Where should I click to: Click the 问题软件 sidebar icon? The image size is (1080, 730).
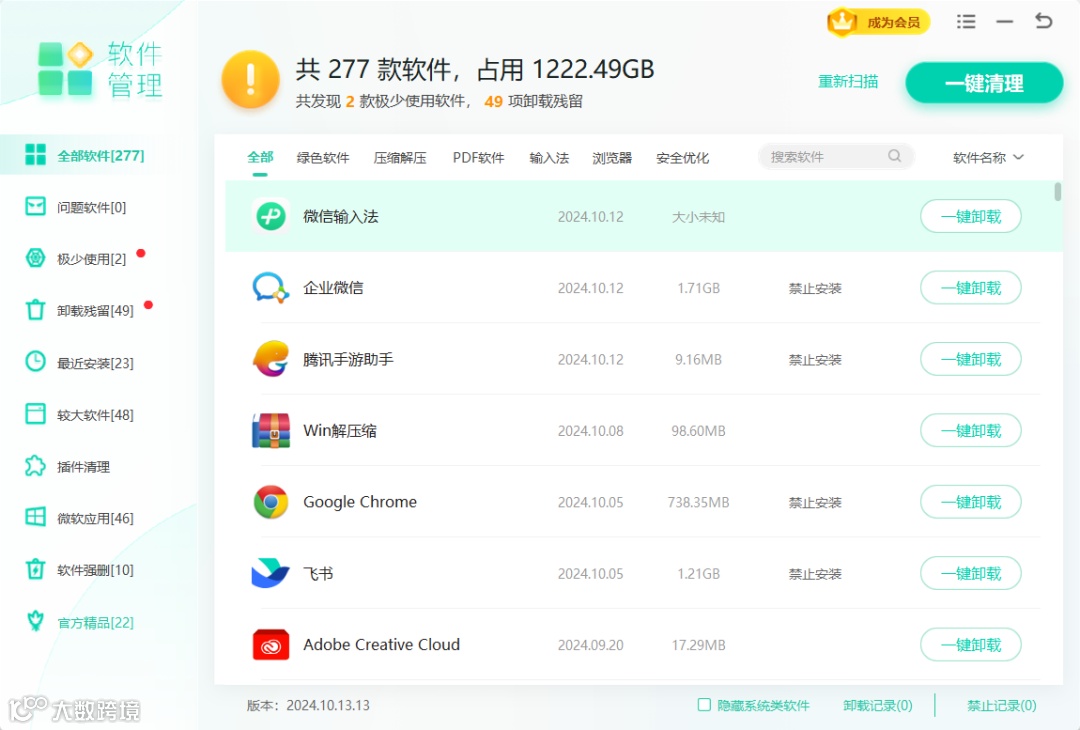[x=35, y=207]
